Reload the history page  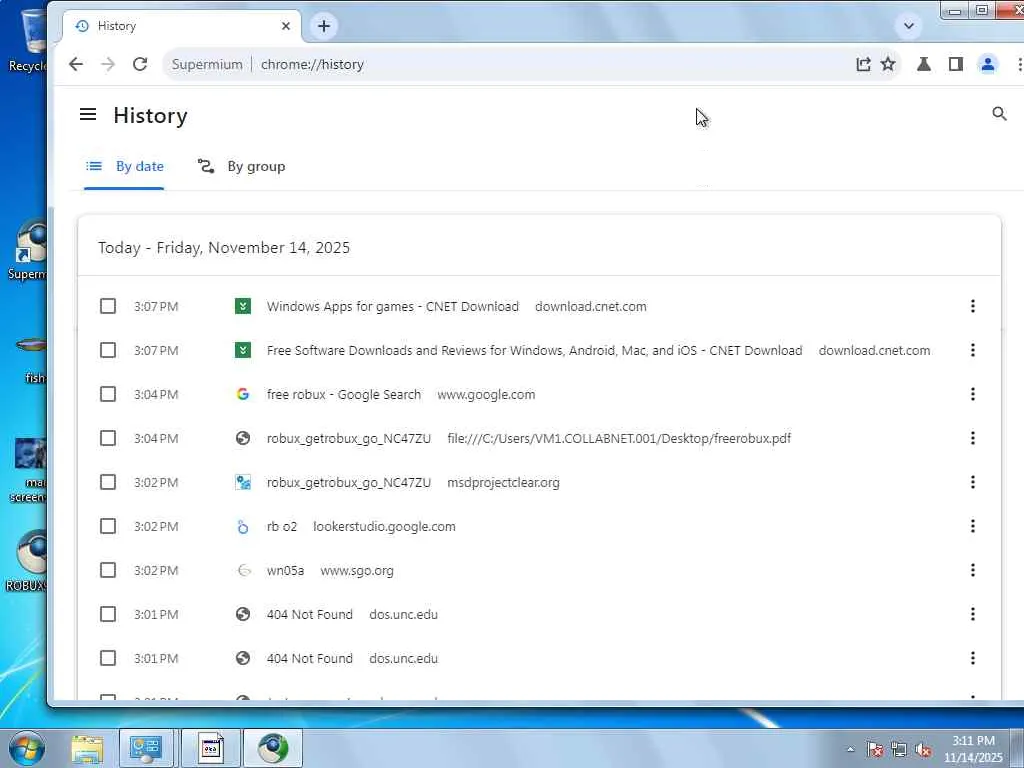pyautogui.click(x=140, y=64)
